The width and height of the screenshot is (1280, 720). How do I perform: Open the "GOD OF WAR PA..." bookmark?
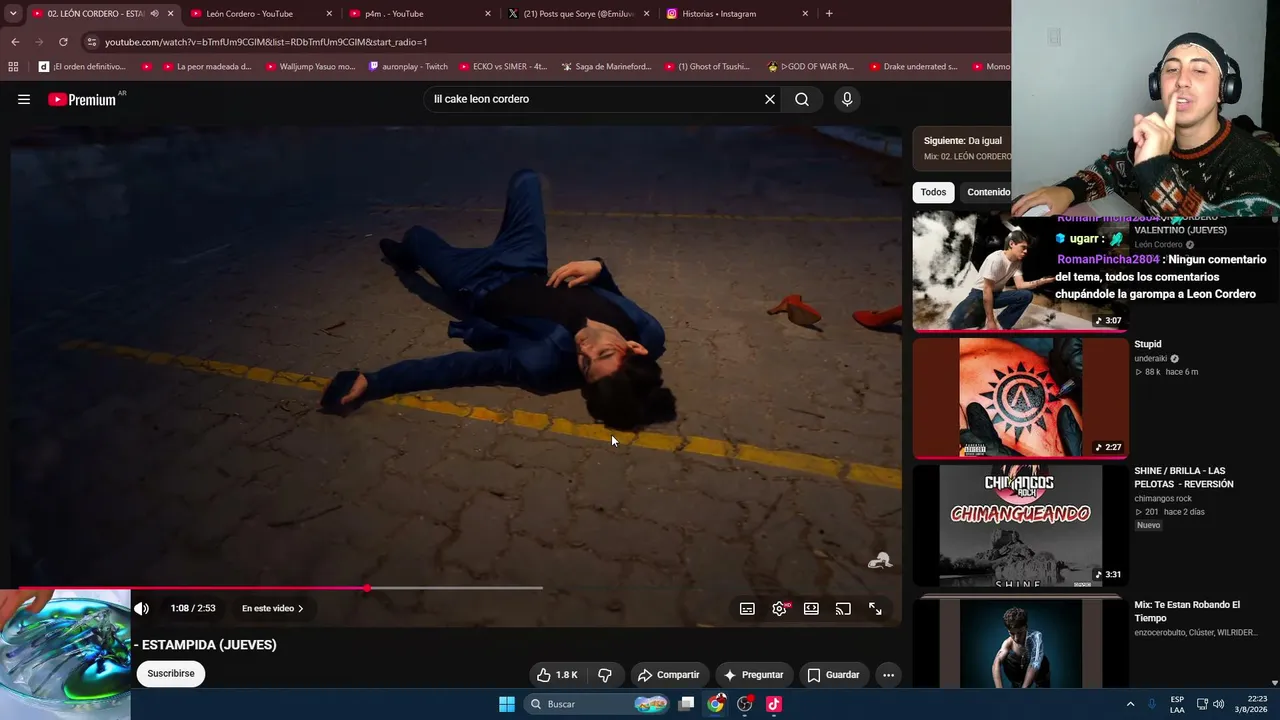811,67
